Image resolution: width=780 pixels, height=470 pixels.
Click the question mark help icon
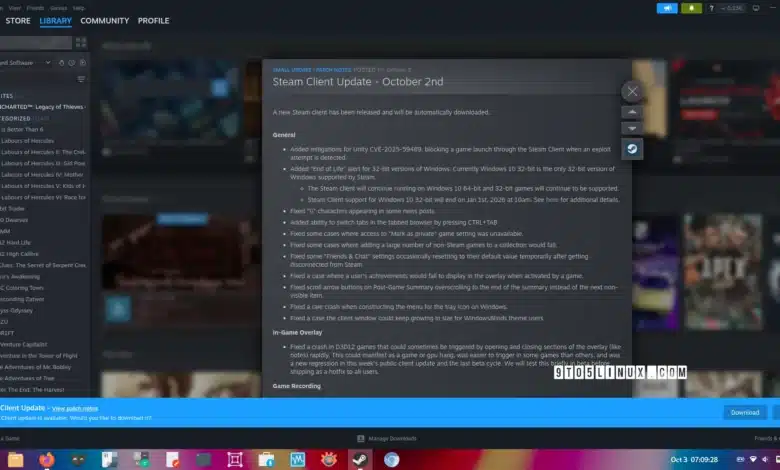[711, 8]
